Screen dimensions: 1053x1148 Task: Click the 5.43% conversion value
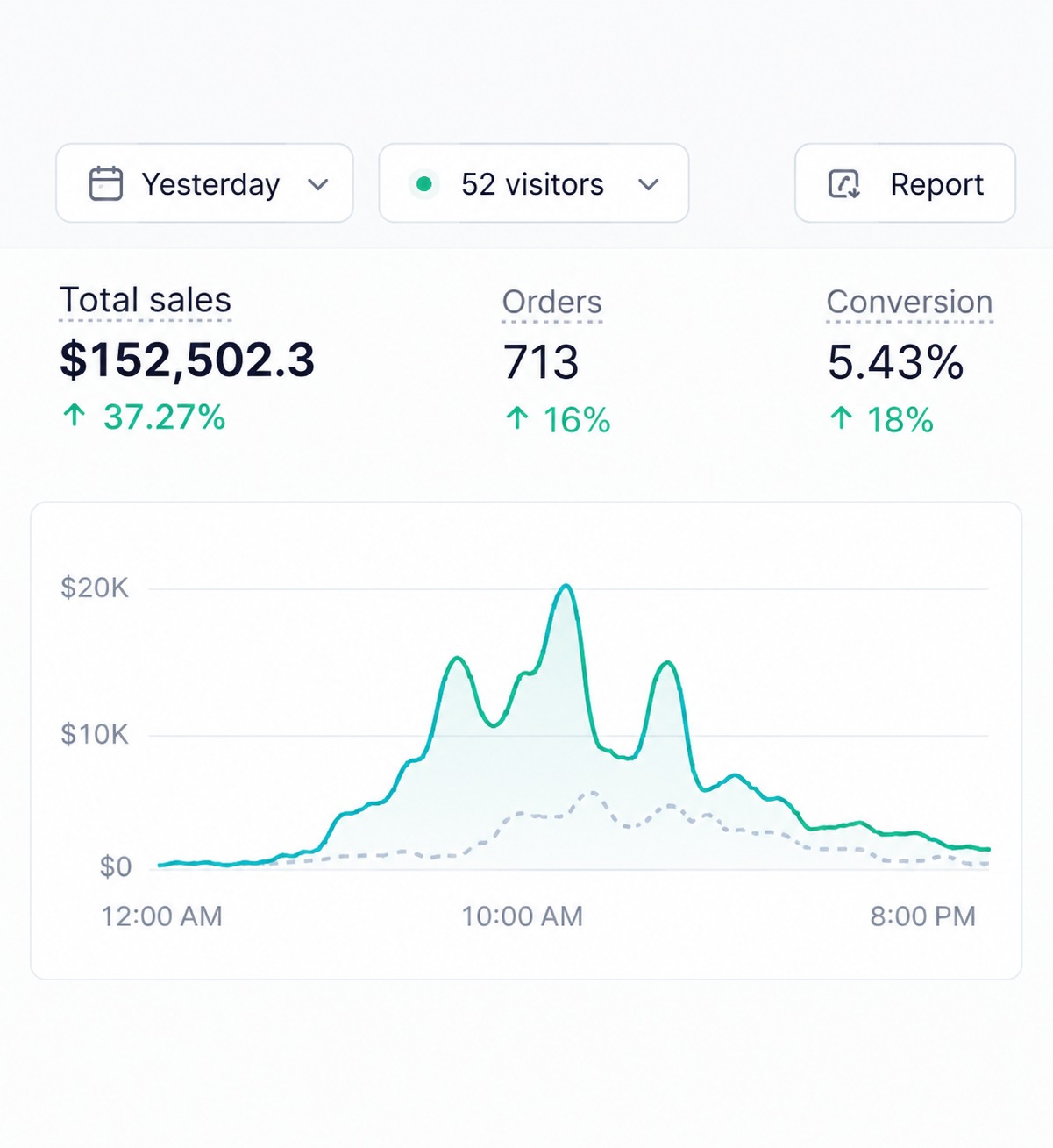pos(895,362)
